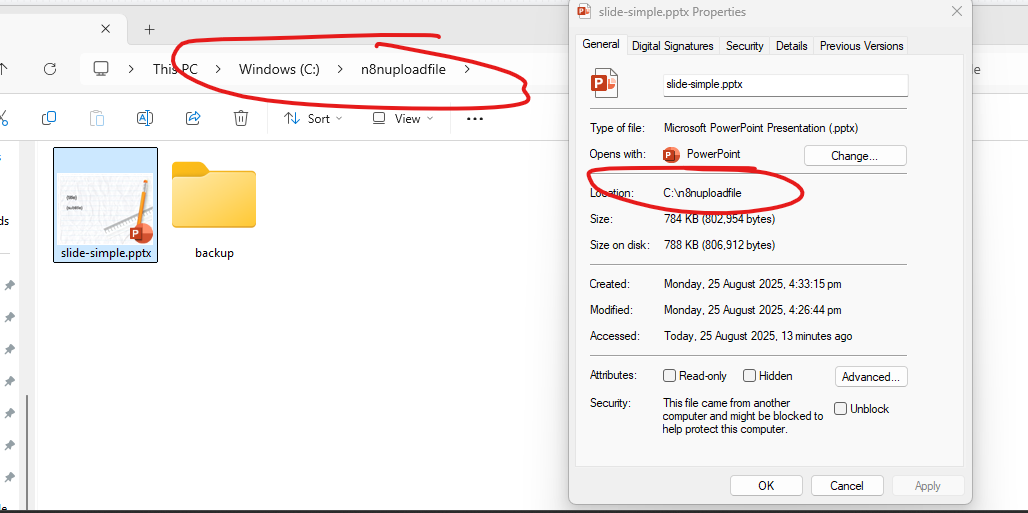Switch to the Details tab
The image size is (1028, 513).
791,46
